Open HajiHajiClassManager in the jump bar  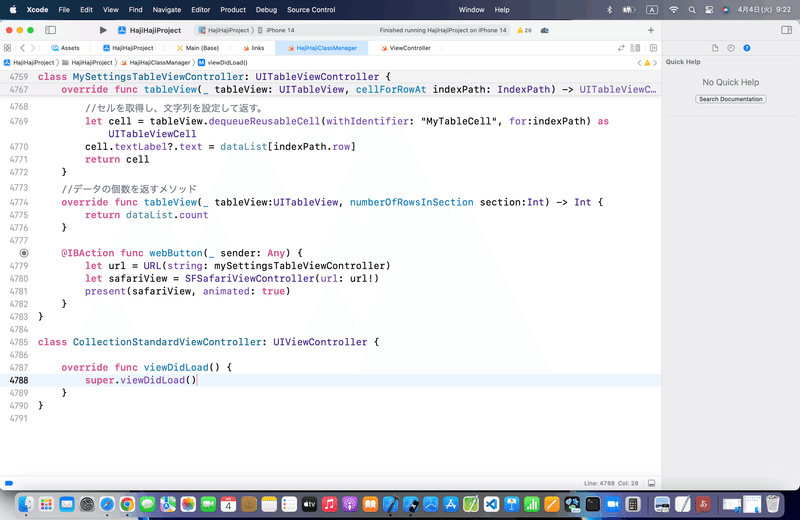(155, 63)
